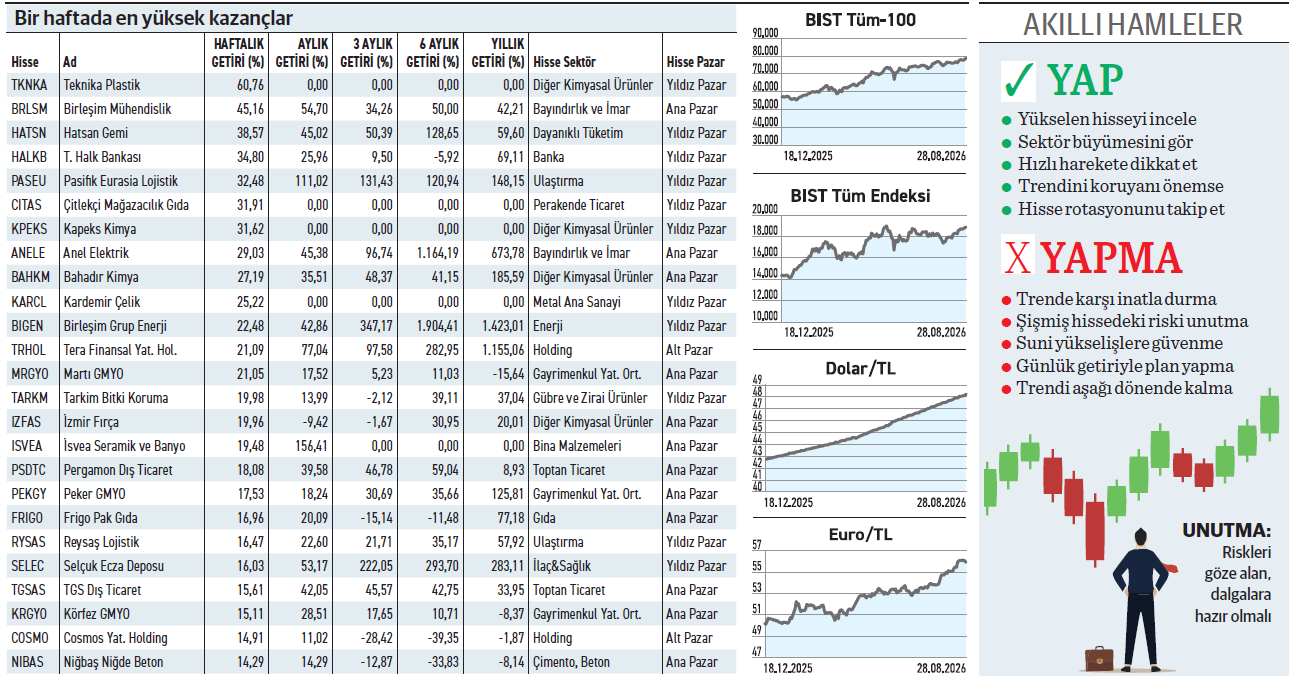
Task: Click the AKILLI HAMLELER heading
Action: click(x=1133, y=24)
